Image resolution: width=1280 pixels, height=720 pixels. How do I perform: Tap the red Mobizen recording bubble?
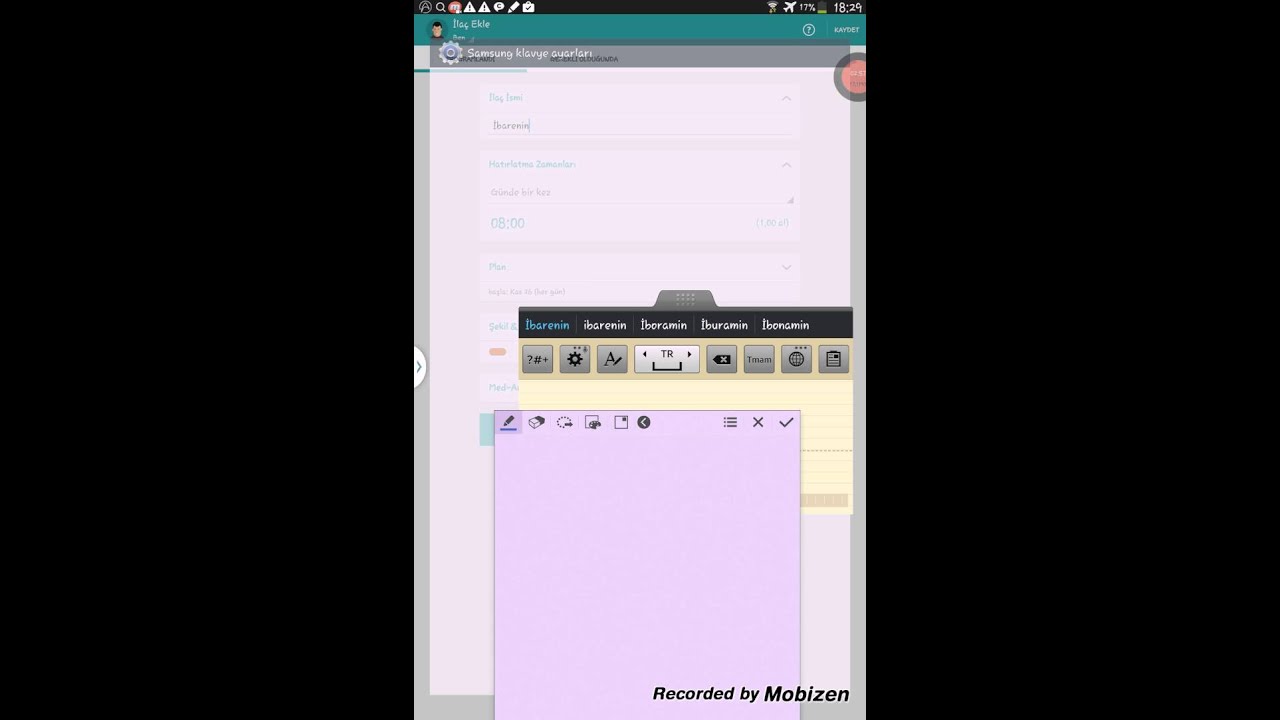coord(853,76)
